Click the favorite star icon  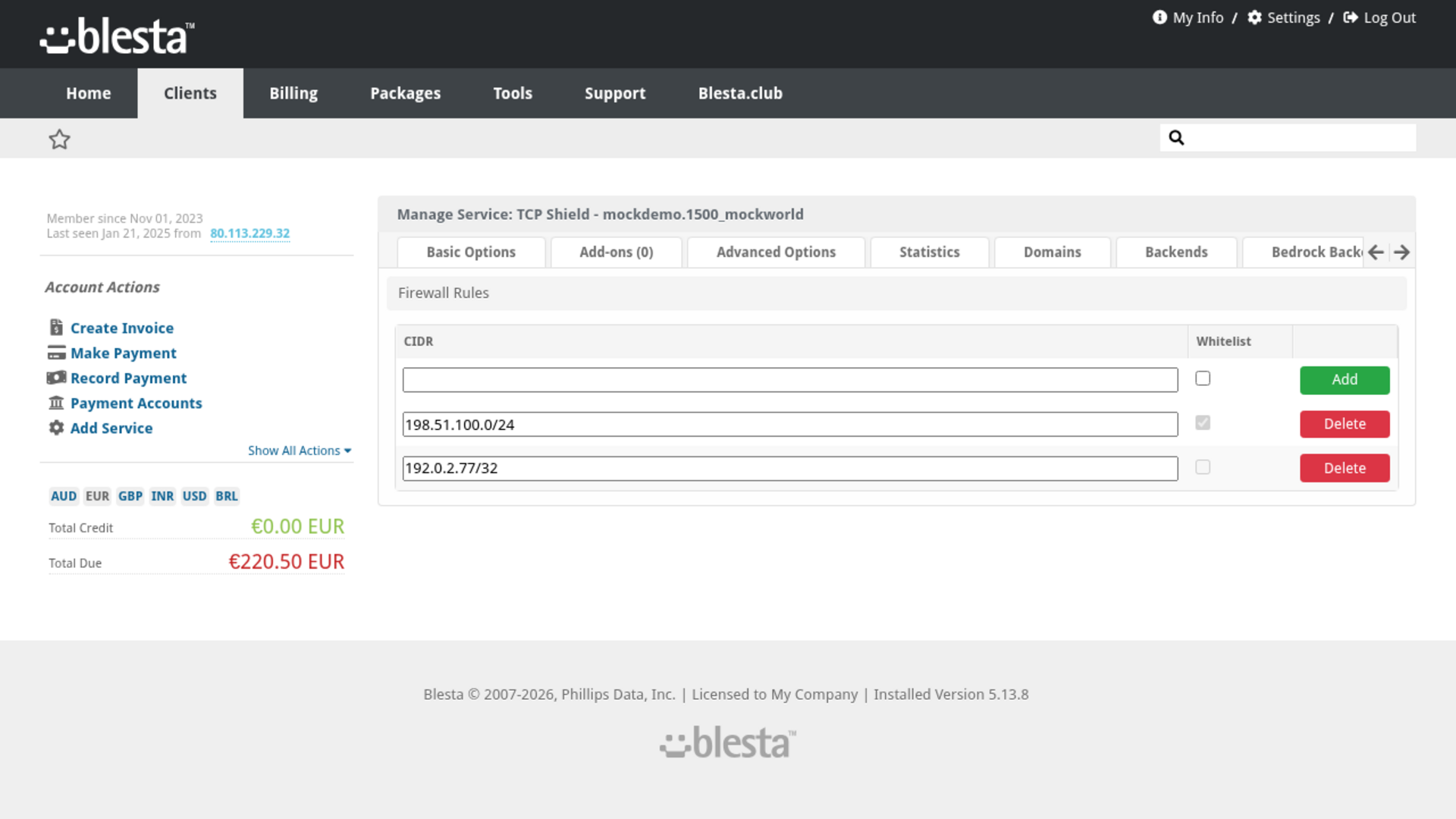[x=59, y=139]
